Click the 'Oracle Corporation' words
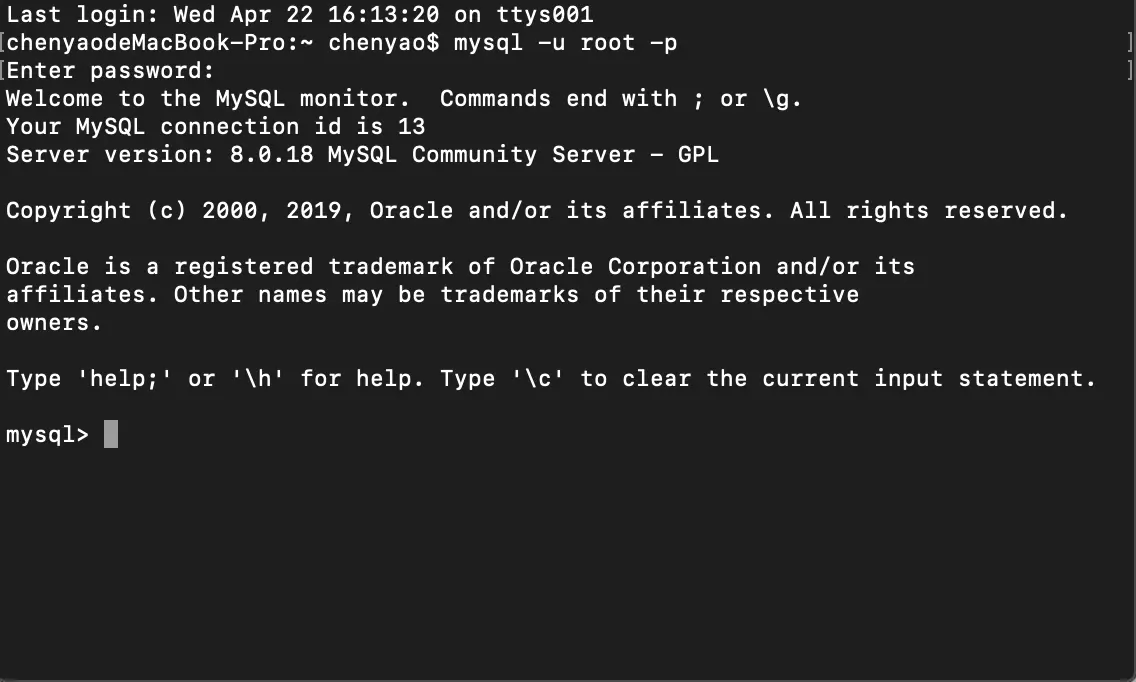The image size is (1136, 682). 635,267
